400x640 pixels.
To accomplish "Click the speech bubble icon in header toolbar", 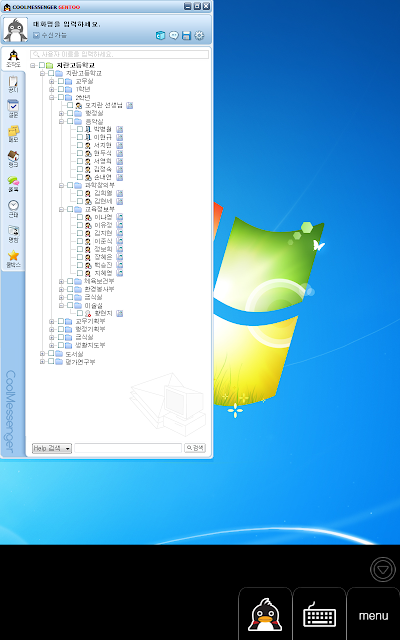I will (x=174, y=36).
